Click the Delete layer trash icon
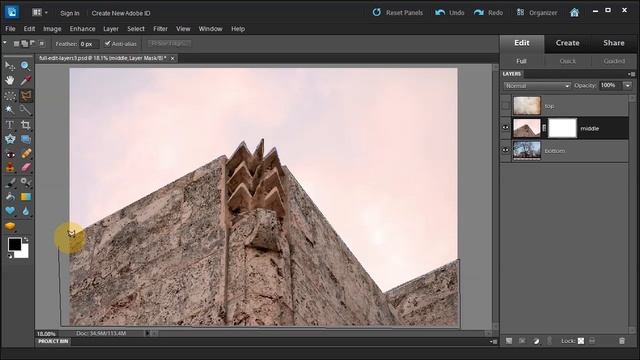Screen dimensions: 640x360 point(622,341)
